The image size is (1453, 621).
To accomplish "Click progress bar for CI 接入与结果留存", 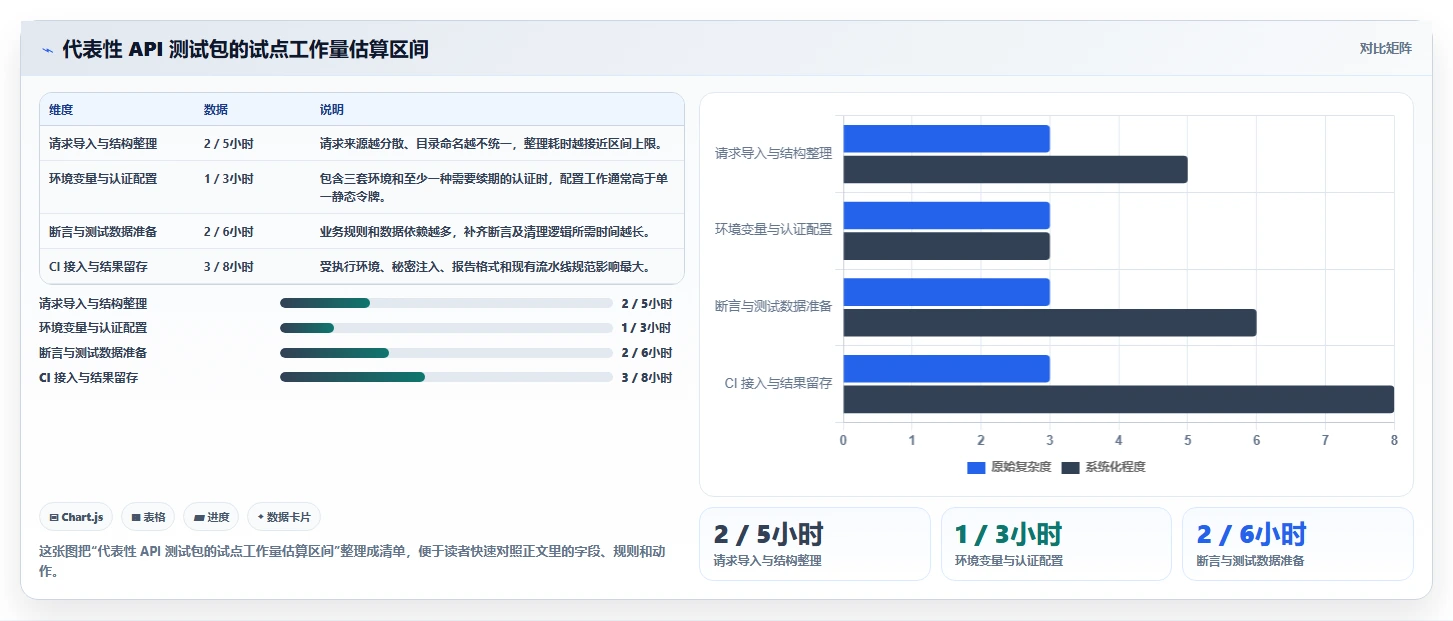I will pyautogui.click(x=446, y=377).
